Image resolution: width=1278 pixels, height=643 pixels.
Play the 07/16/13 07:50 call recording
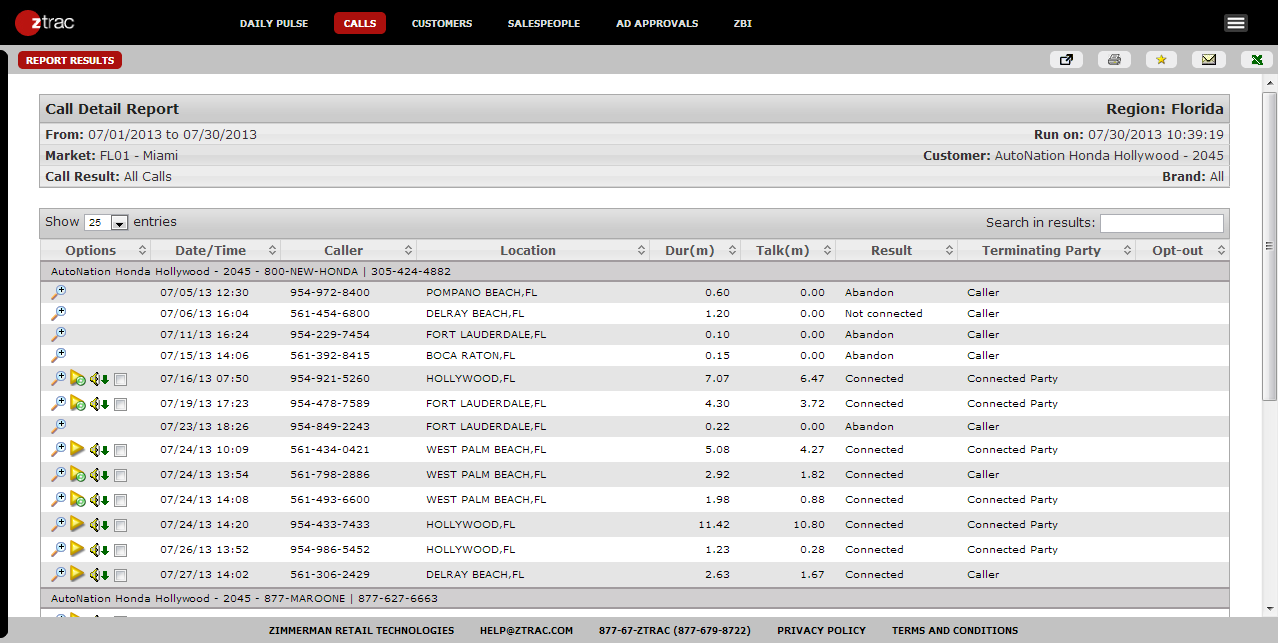pyautogui.click(x=78, y=378)
